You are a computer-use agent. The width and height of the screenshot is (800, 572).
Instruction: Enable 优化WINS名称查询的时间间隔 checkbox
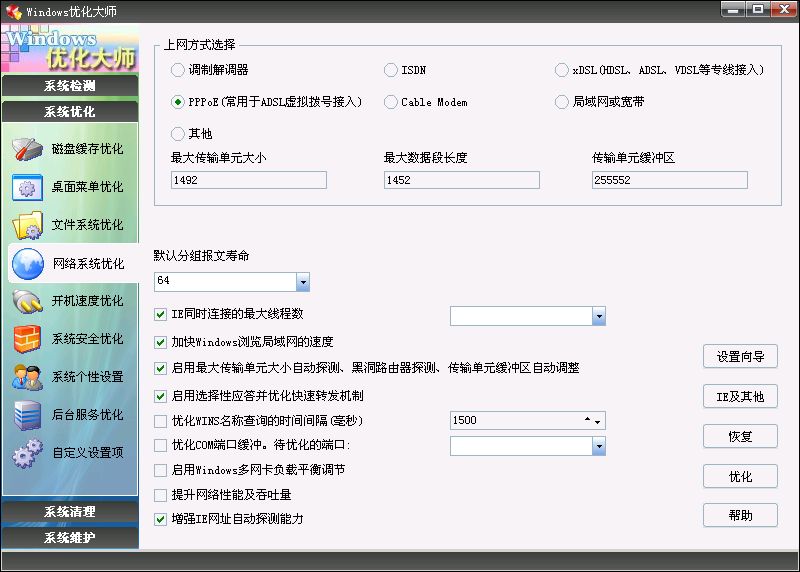(x=160, y=421)
